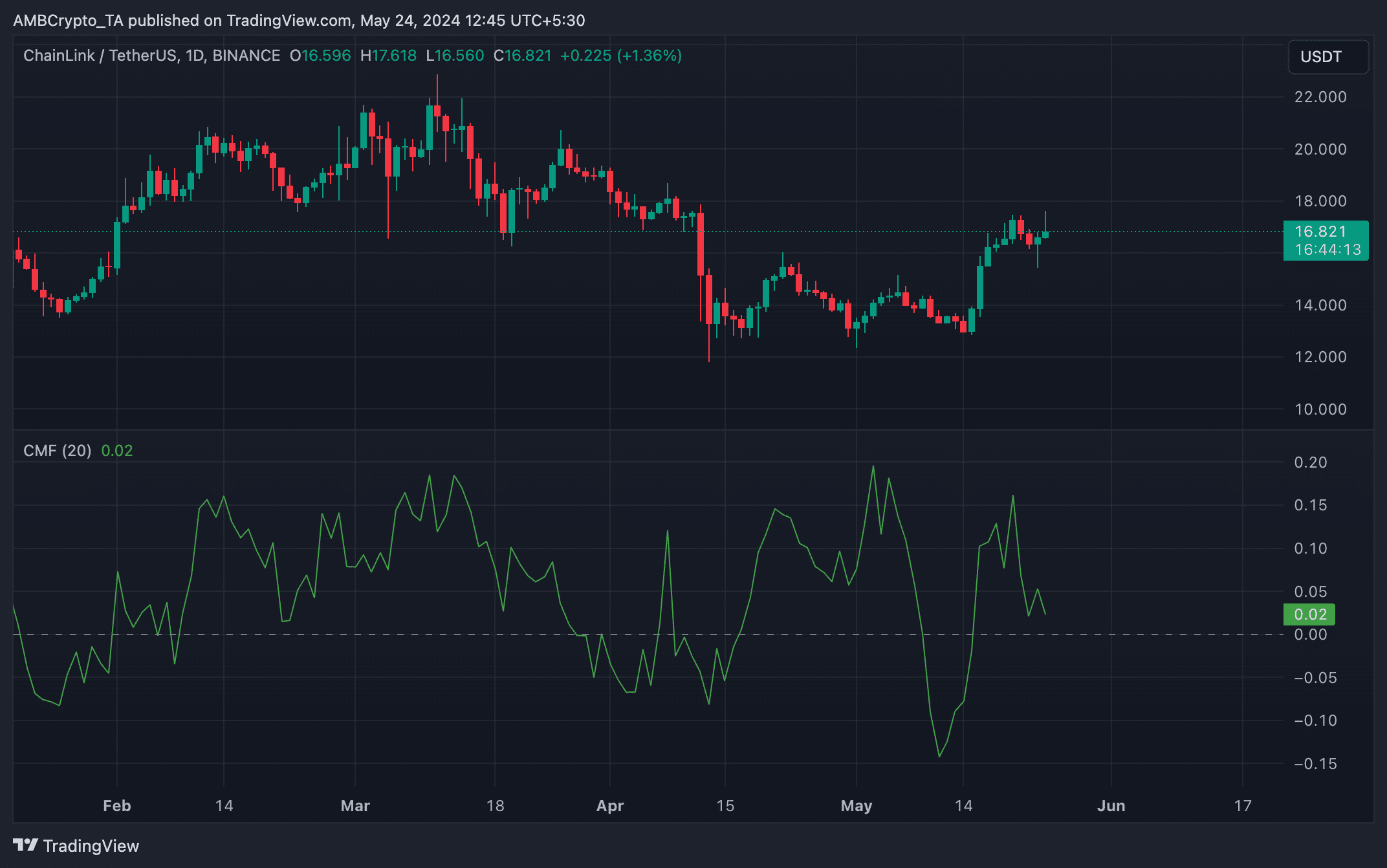Click the 14.000 price axis label
This screenshot has width=1387, height=868.
click(x=1320, y=305)
